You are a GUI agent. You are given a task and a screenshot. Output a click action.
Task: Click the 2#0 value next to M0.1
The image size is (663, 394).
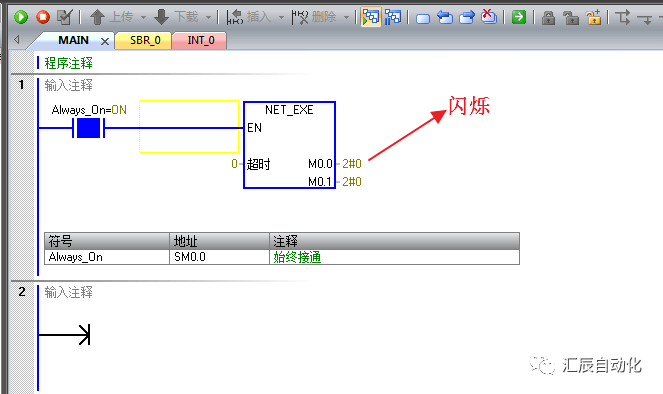click(x=352, y=182)
